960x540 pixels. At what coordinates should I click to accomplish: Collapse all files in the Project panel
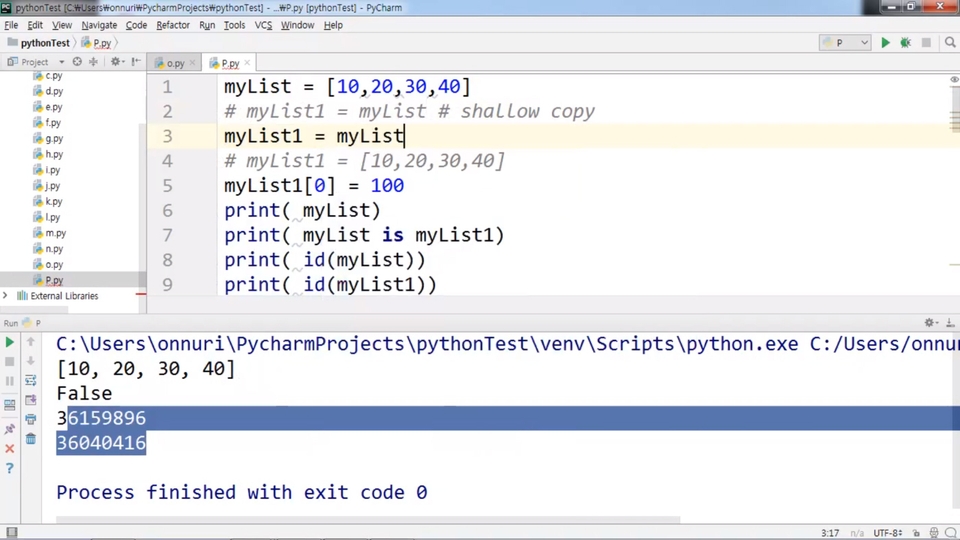93,61
